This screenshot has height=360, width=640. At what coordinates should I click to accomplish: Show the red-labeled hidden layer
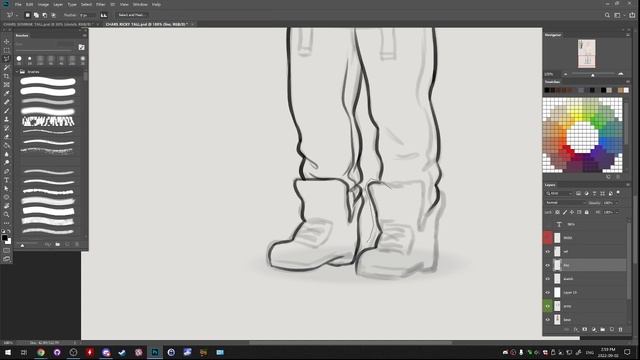548,238
